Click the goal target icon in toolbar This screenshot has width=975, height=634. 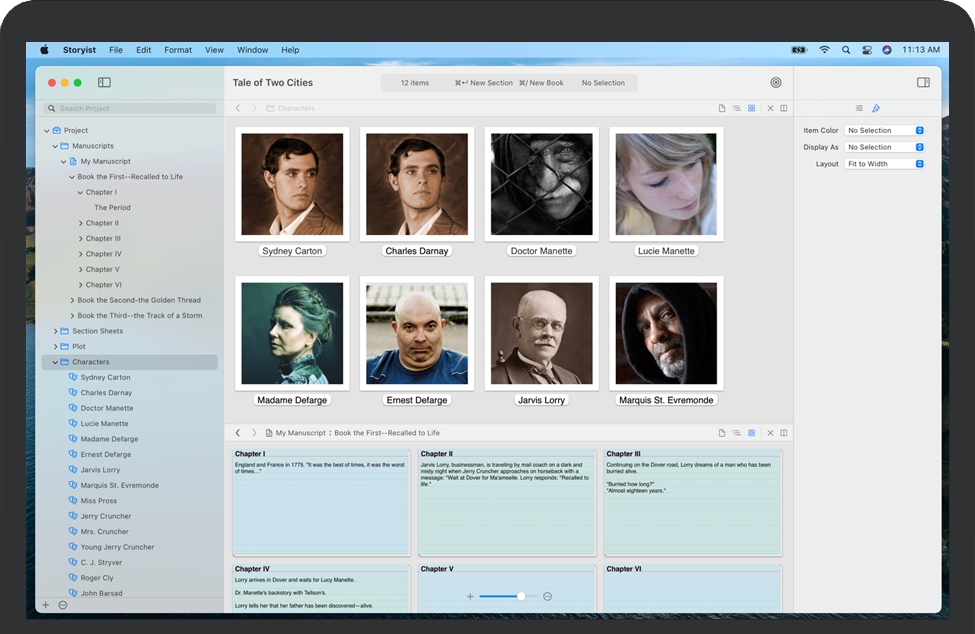776,83
